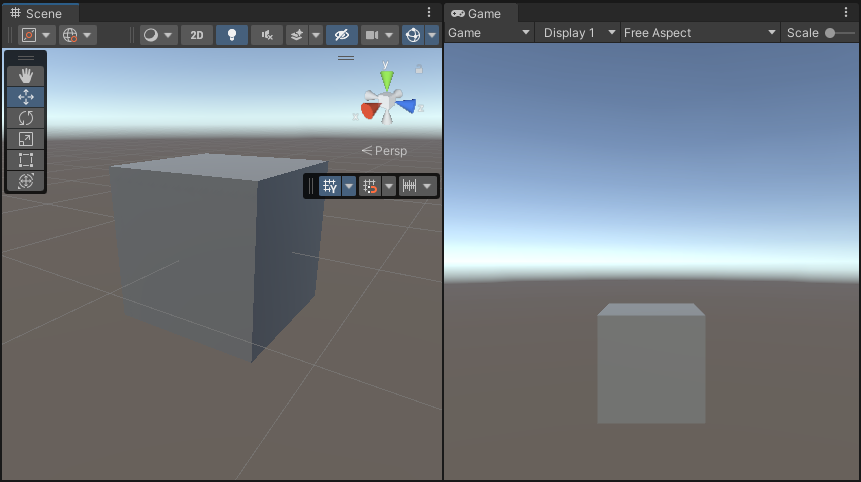Toggle scene lighting with the lightbulb button
Viewport: 861px width, 482px height.
pos(232,35)
